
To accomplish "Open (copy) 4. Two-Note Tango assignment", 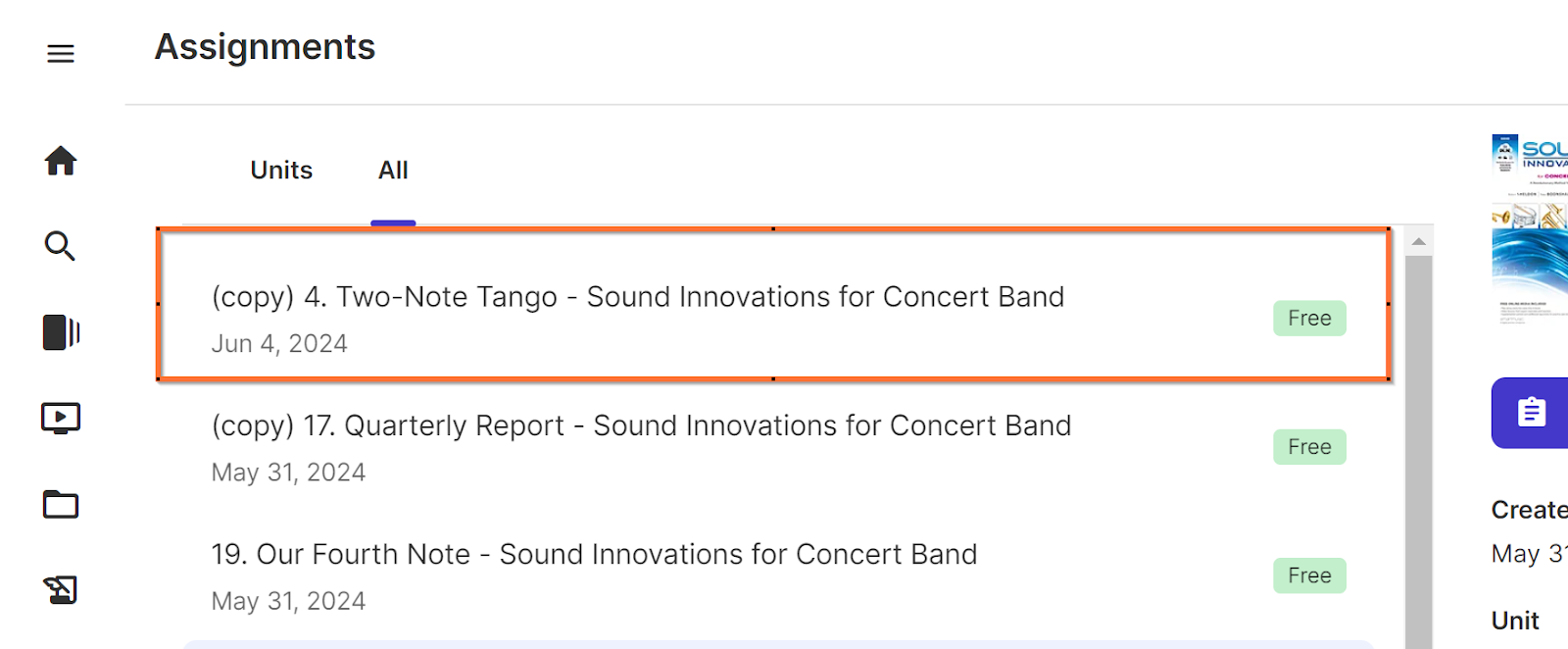I will (x=637, y=297).
